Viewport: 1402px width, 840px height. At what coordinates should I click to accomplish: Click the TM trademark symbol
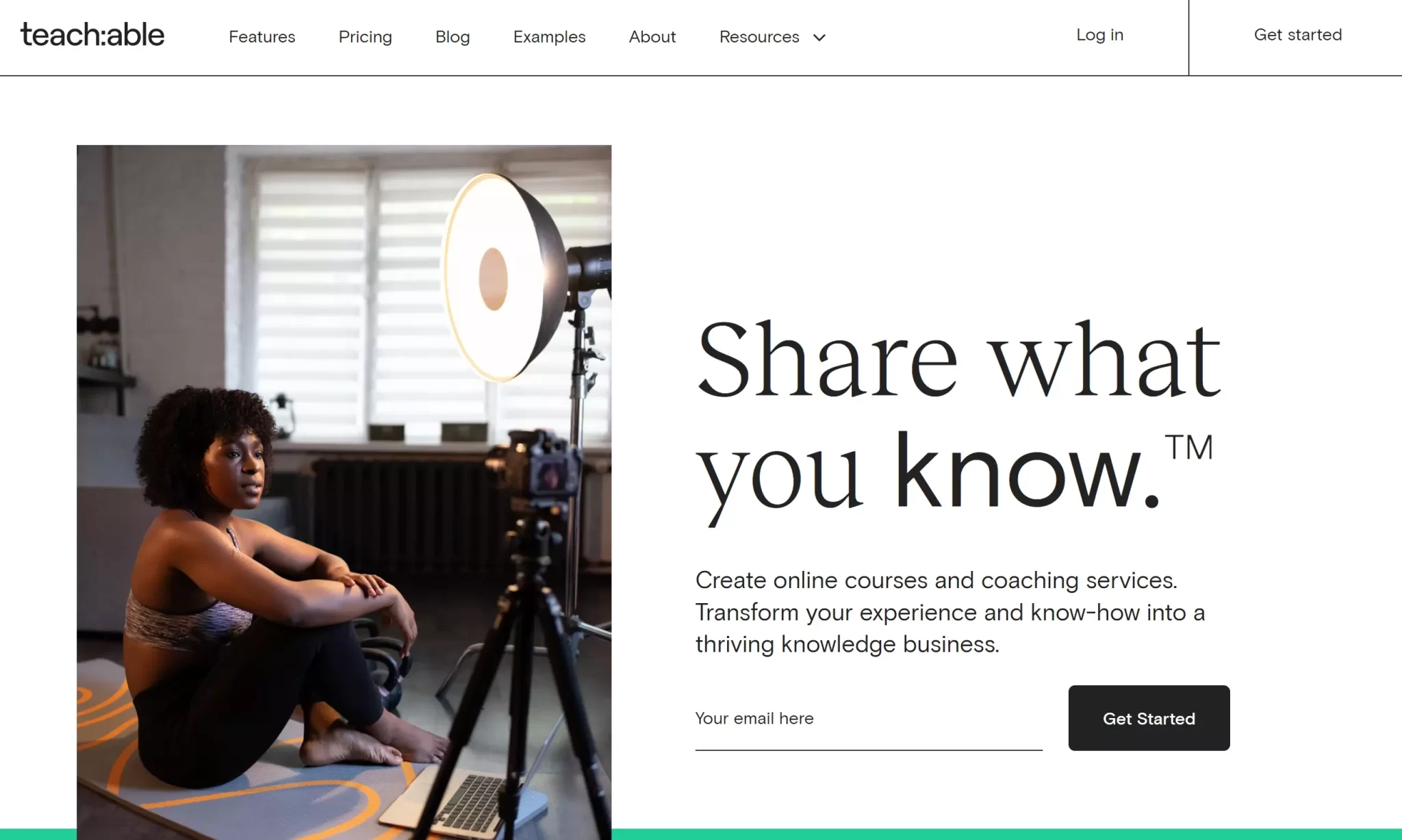coord(1189,448)
